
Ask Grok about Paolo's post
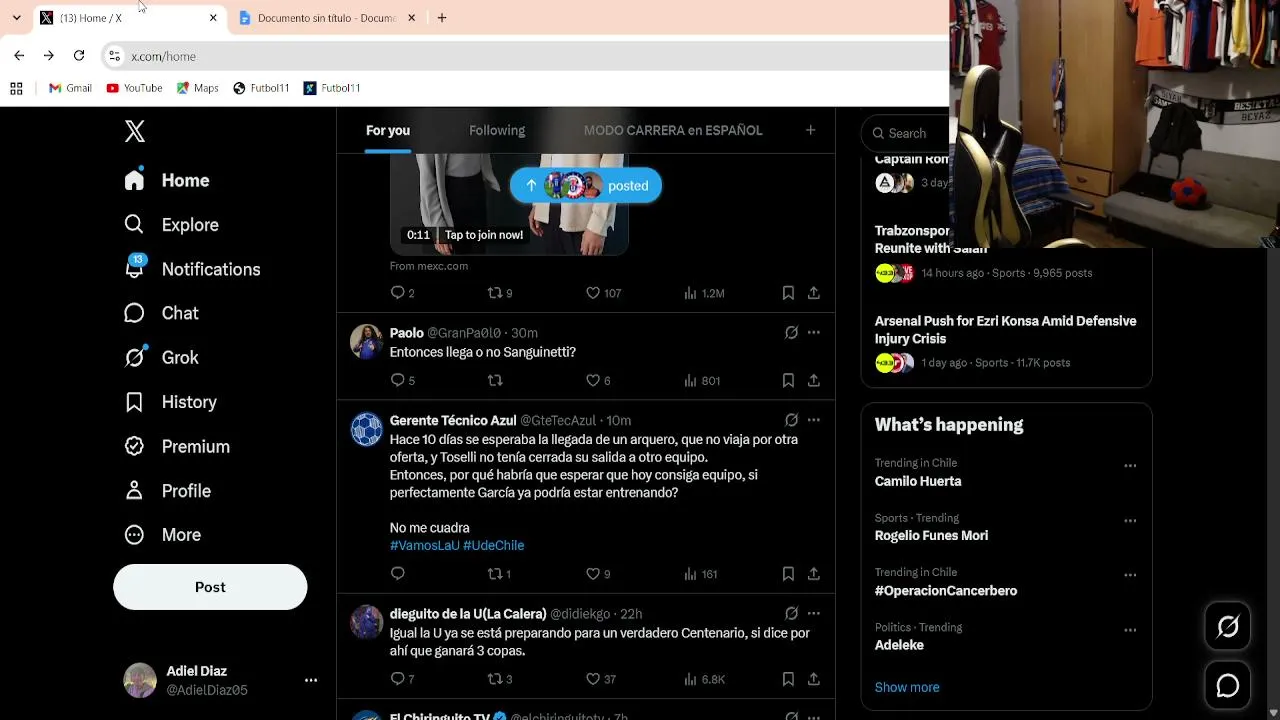point(791,333)
